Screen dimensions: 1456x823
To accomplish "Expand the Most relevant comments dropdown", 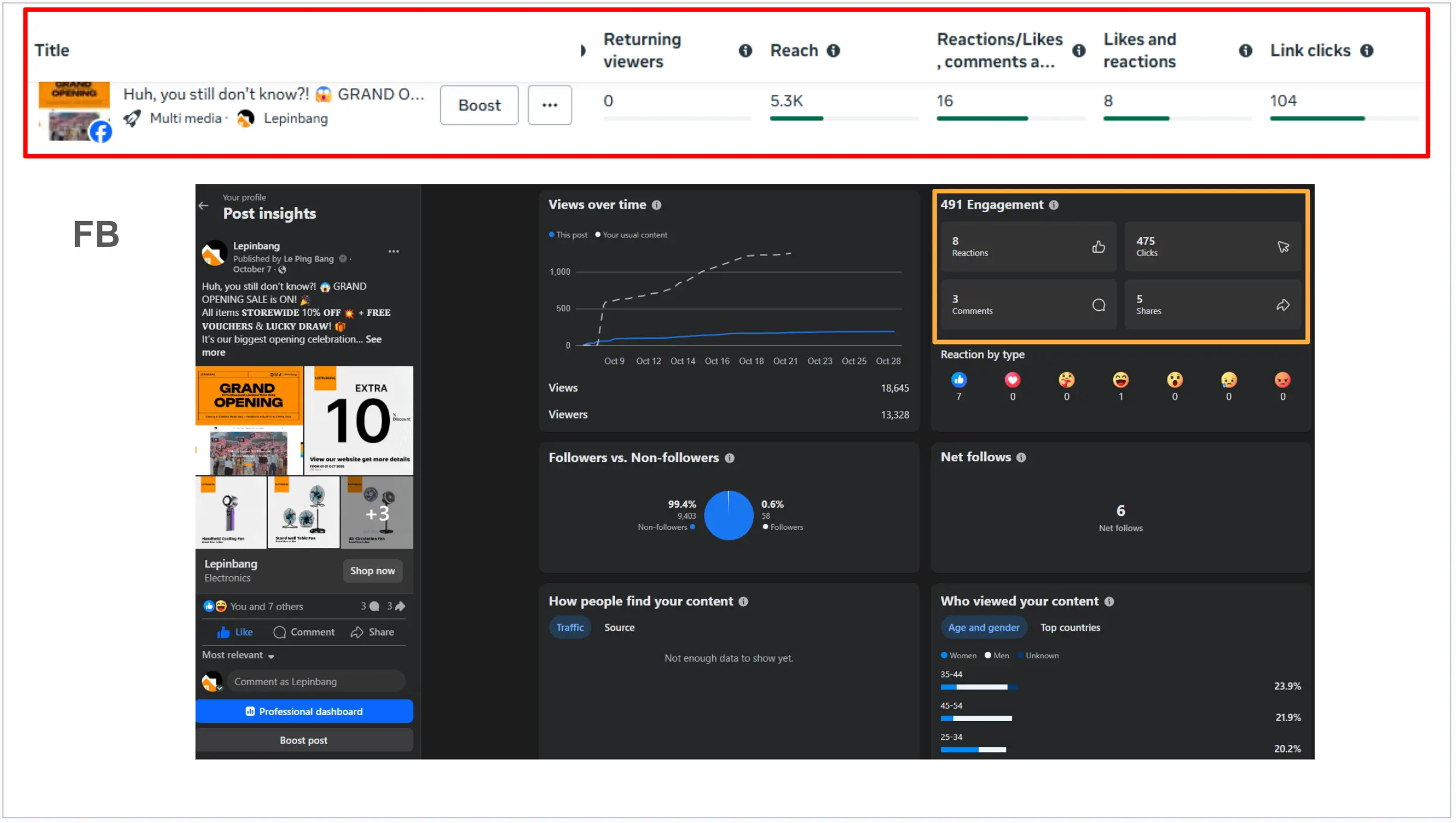I will (239, 655).
